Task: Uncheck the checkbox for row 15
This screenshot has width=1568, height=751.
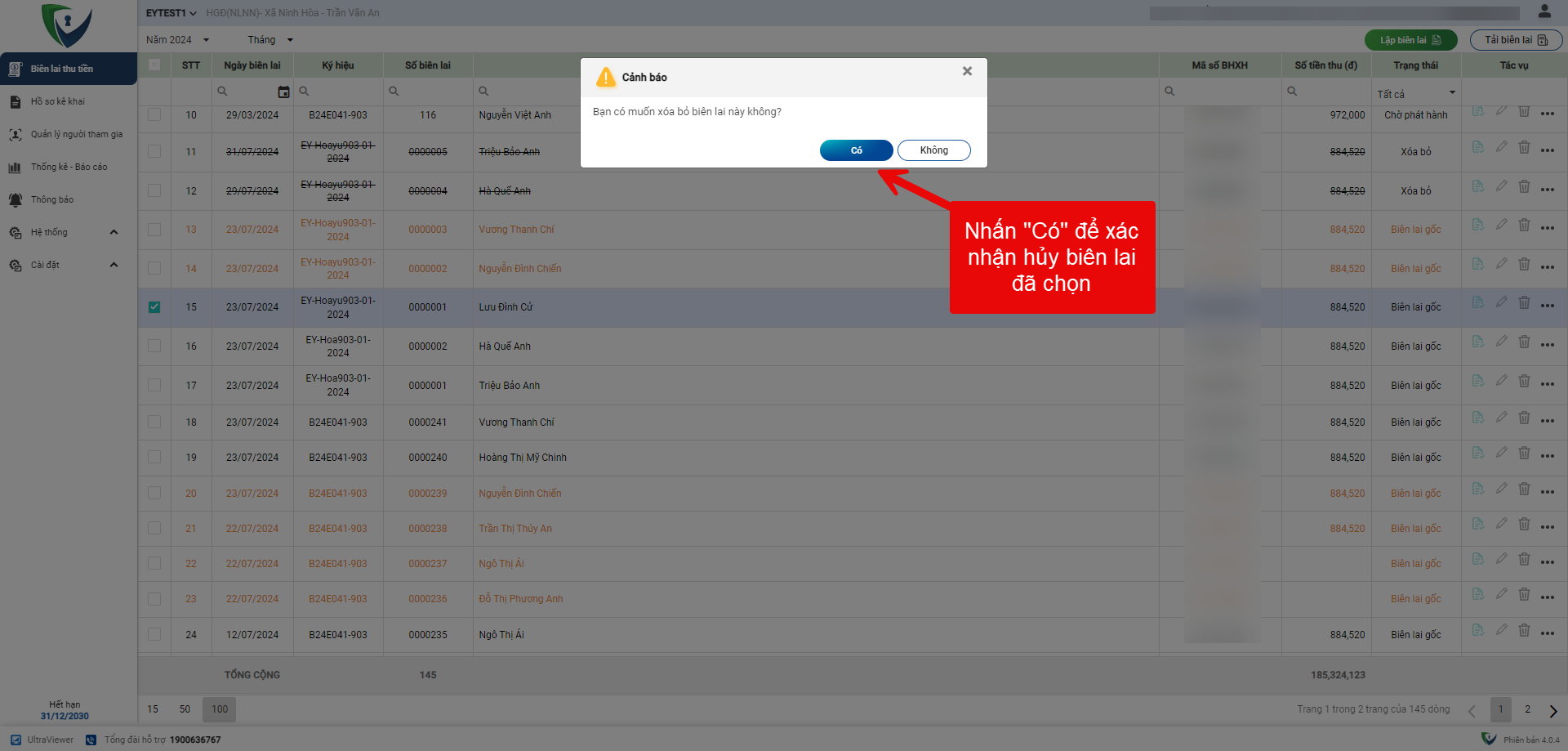Action: coord(154,307)
